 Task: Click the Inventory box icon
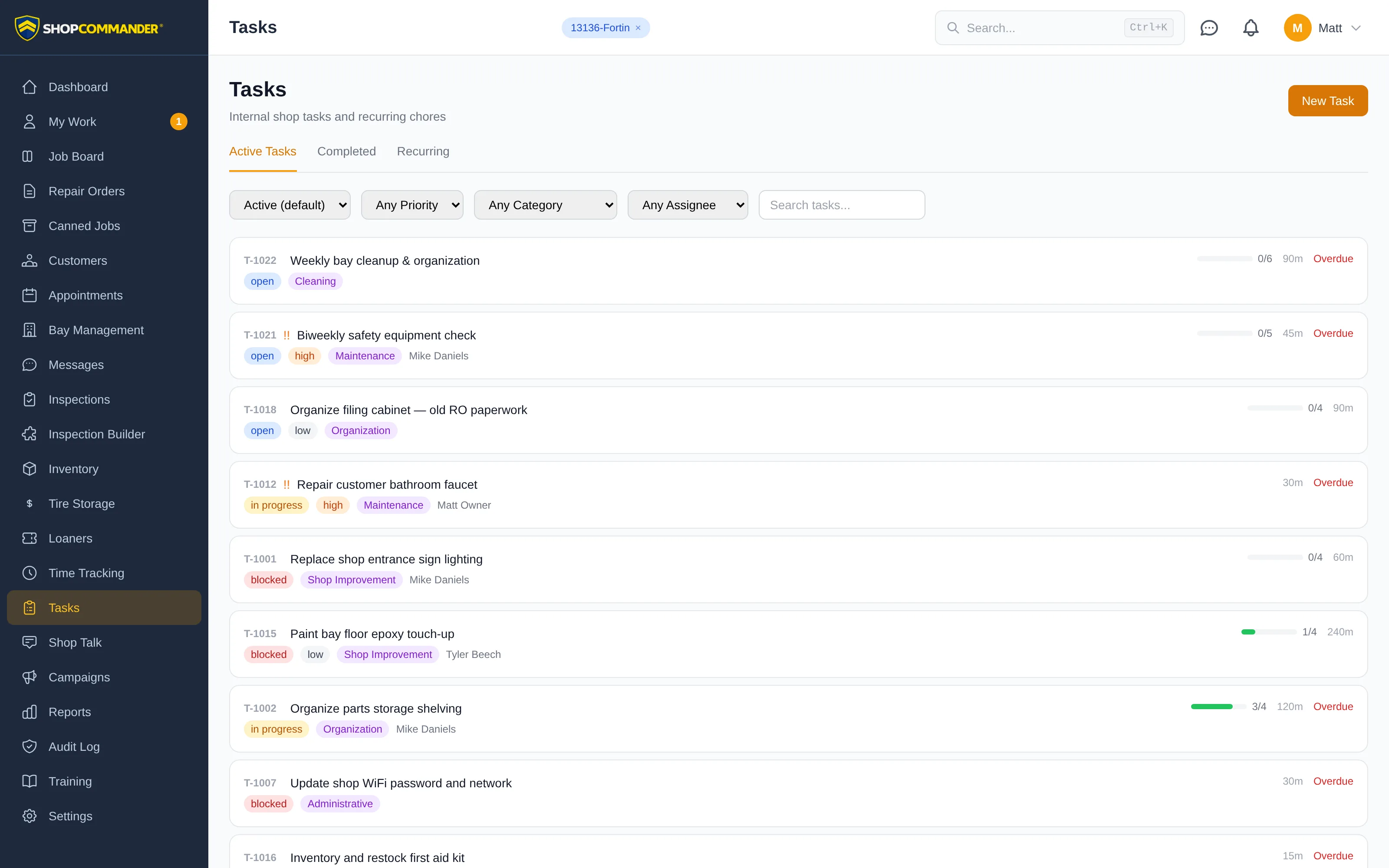tap(29, 469)
